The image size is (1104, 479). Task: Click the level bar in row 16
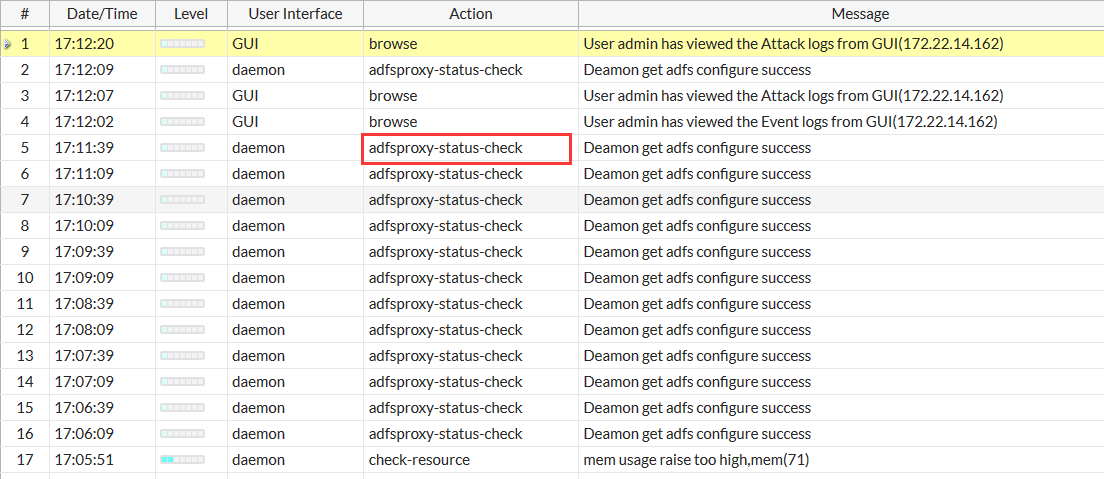182,434
